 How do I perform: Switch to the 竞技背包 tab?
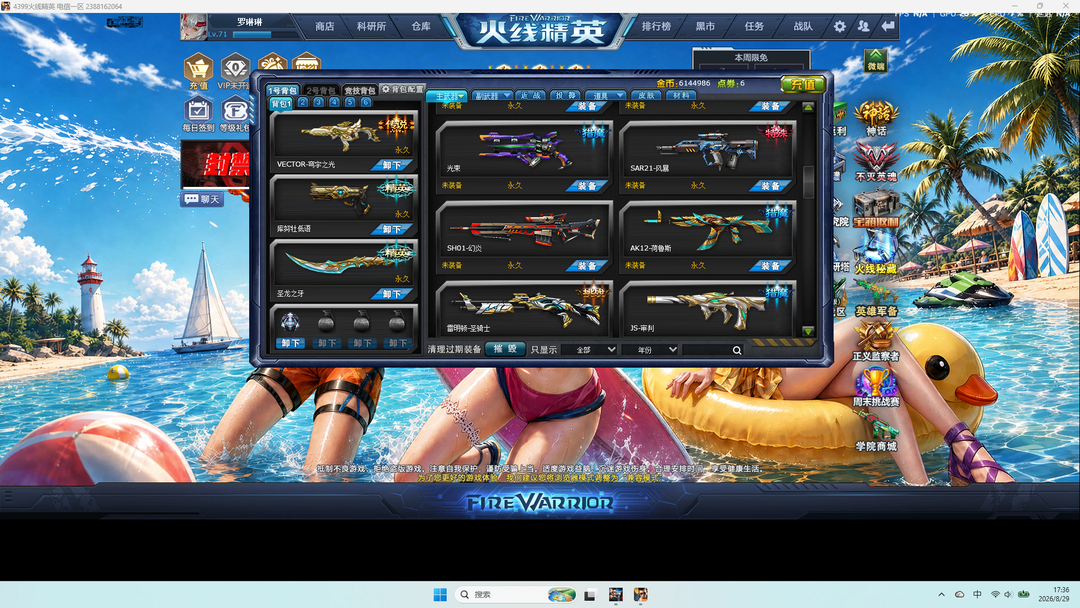359,90
